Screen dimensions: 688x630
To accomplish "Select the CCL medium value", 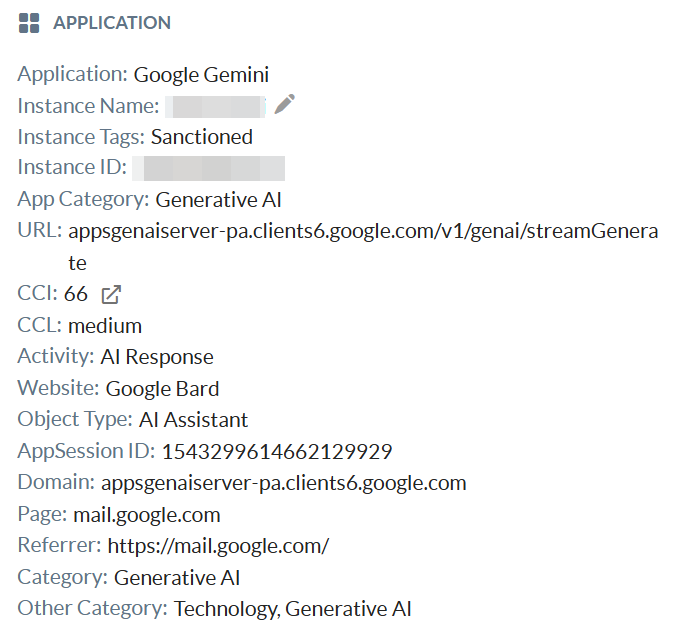I will coord(105,326).
